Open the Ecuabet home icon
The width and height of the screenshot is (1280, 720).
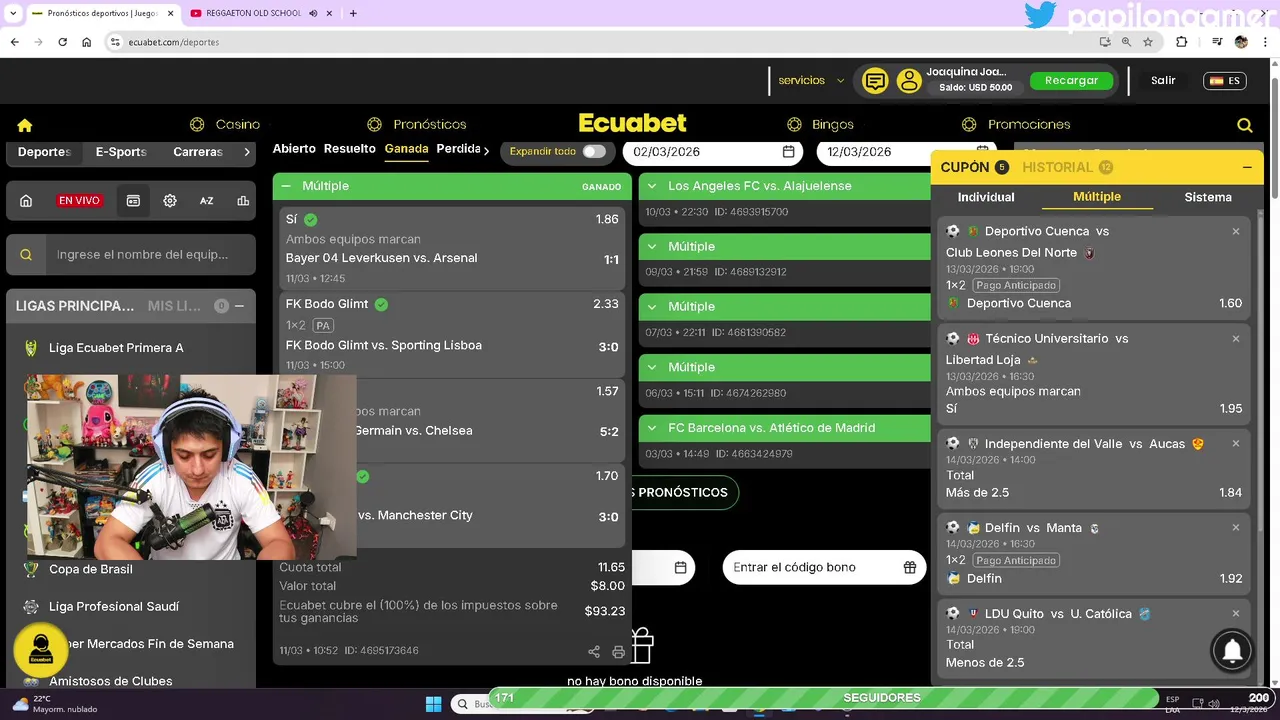25,125
